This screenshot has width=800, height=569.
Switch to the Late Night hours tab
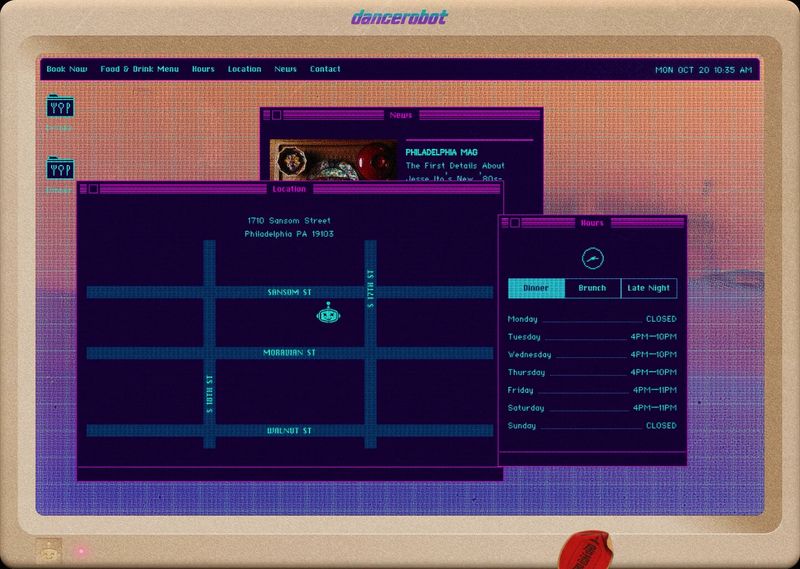coord(649,288)
